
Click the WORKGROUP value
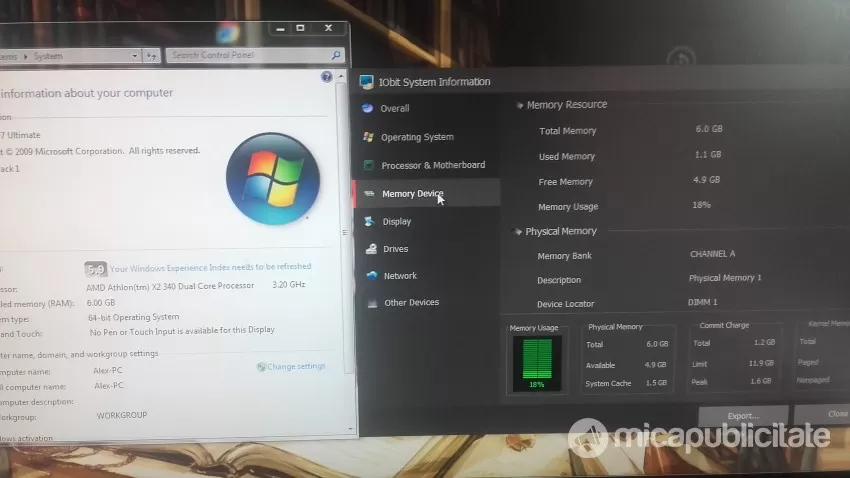121,415
